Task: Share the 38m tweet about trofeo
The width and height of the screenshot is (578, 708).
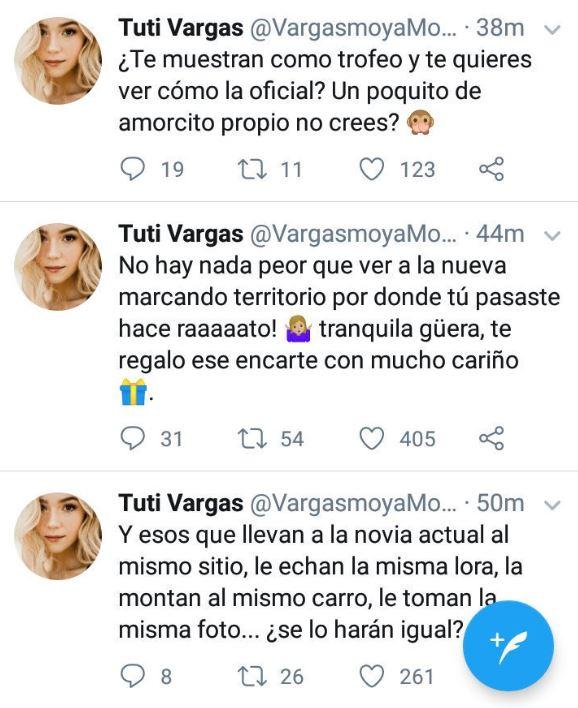Action: click(491, 169)
